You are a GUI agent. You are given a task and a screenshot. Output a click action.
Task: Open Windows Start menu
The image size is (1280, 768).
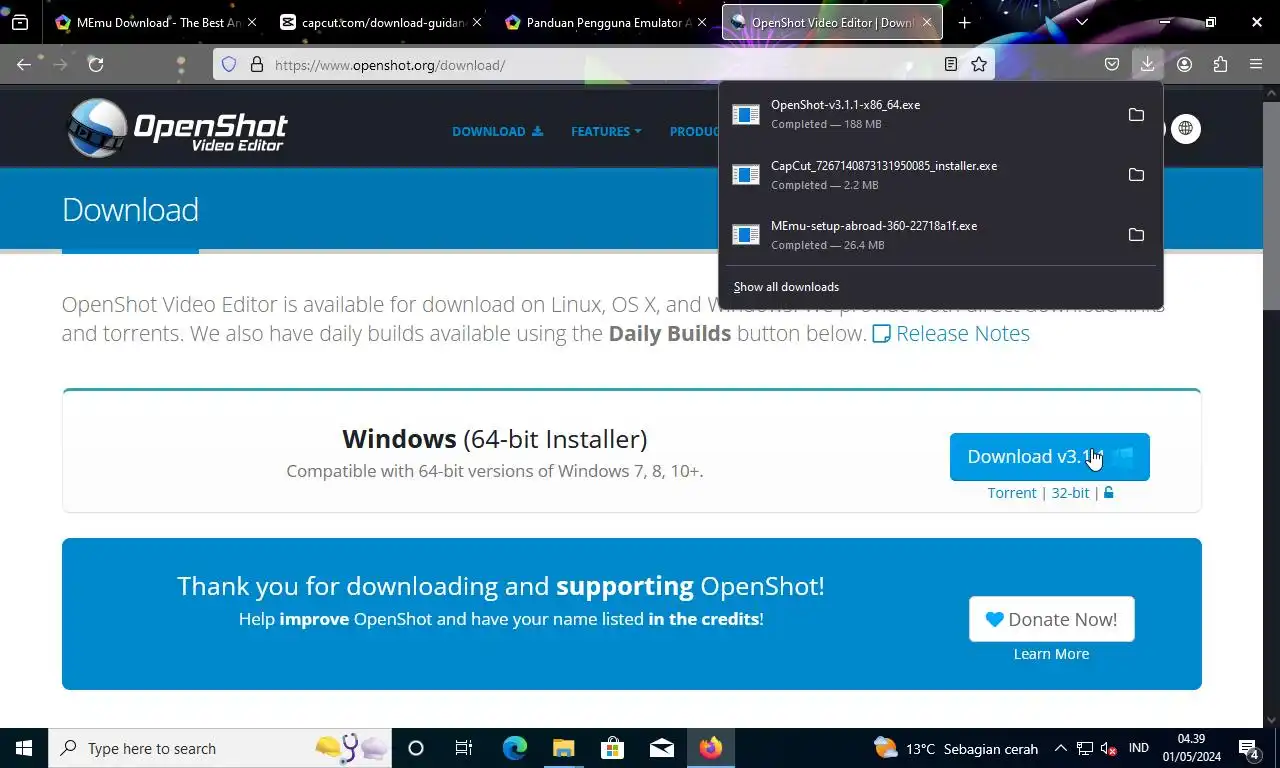pyautogui.click(x=24, y=748)
